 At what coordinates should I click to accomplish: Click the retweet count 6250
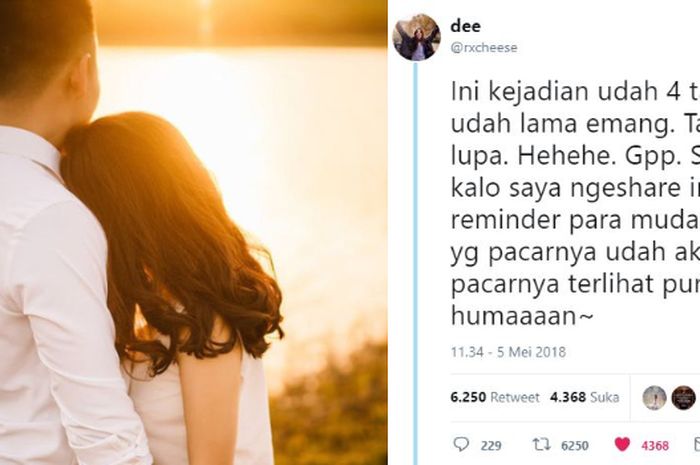pos(575,445)
